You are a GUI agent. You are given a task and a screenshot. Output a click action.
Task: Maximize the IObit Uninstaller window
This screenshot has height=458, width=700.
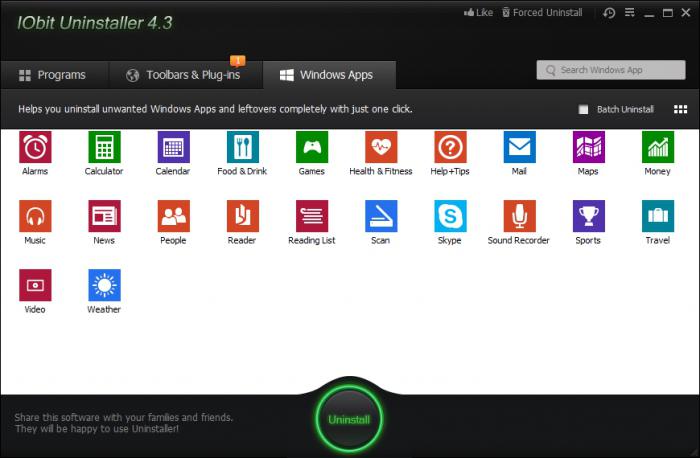(667, 13)
